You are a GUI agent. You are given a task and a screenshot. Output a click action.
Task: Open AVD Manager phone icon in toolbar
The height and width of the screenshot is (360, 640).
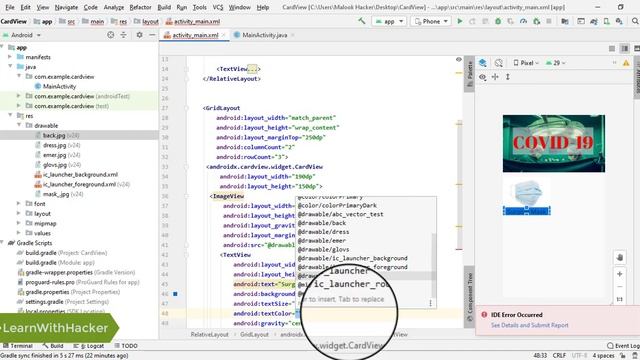coord(607,21)
